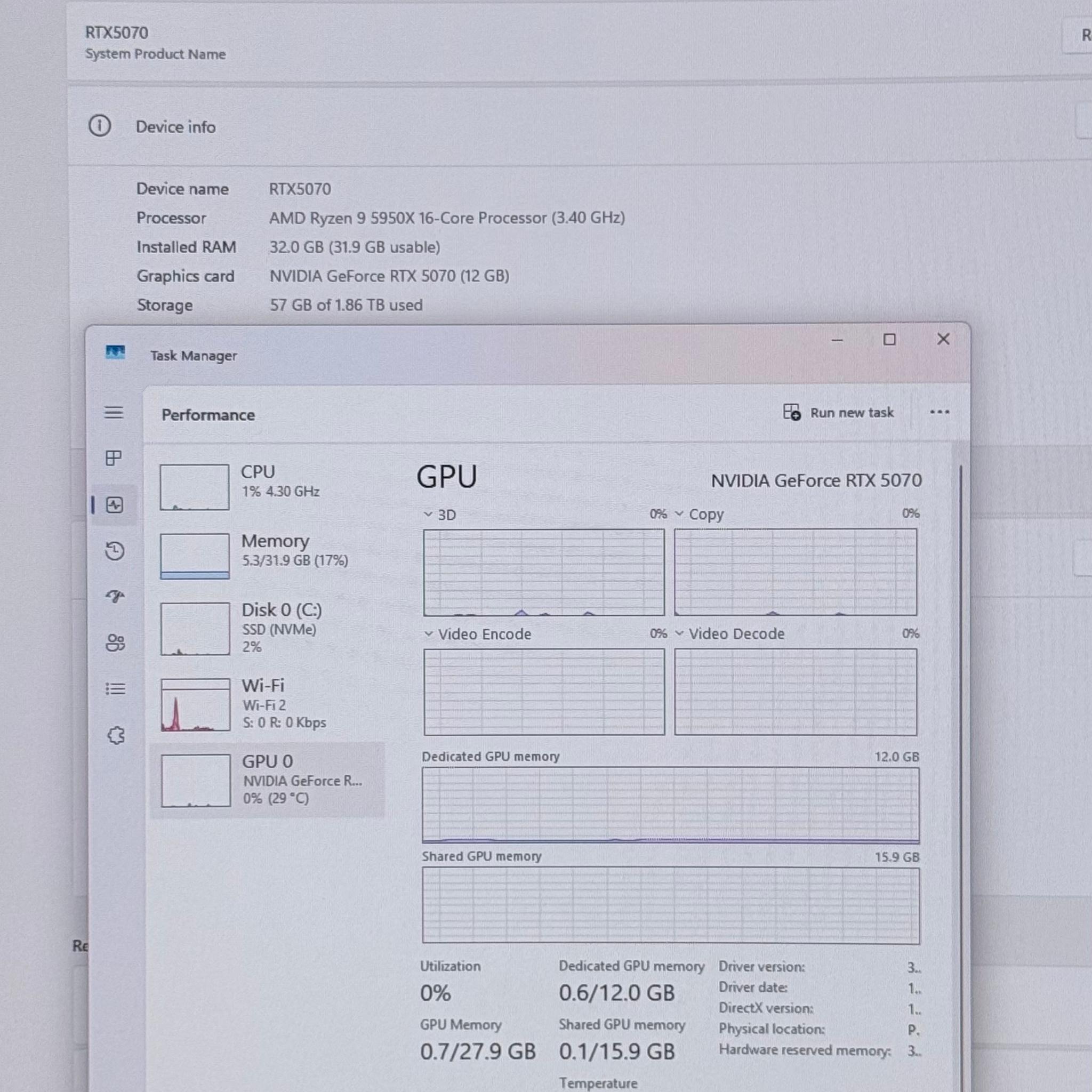Viewport: 1092px width, 1092px height.
Task: Click the CPU mini graph thumbnail
Action: click(x=195, y=487)
